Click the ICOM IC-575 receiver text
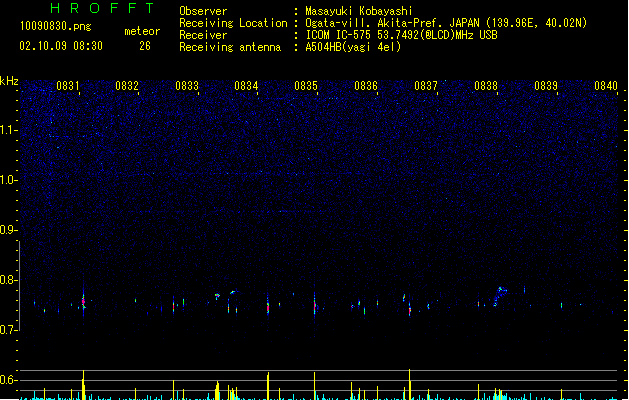This screenshot has width=629, height=400. (401, 35)
